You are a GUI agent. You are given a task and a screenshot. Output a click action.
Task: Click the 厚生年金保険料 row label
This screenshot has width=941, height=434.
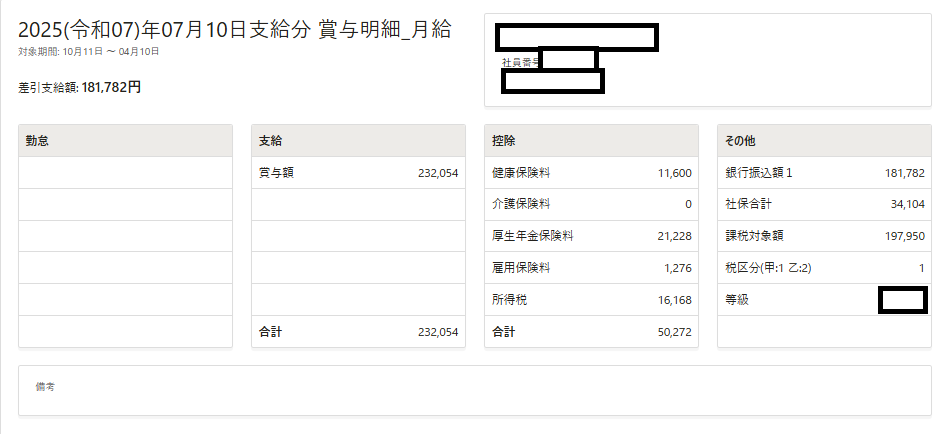pos(532,236)
